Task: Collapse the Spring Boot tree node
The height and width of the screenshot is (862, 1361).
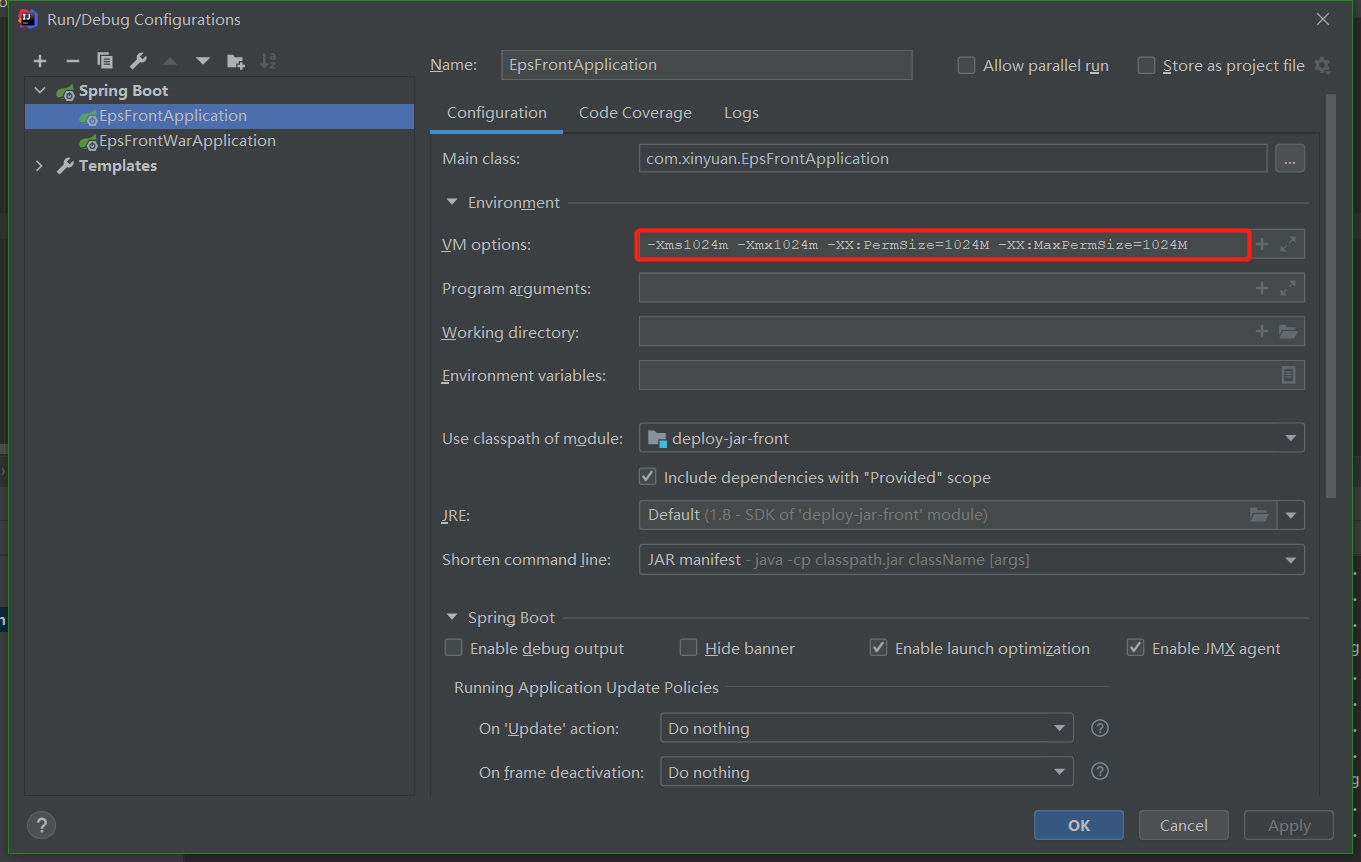Action: pos(40,91)
